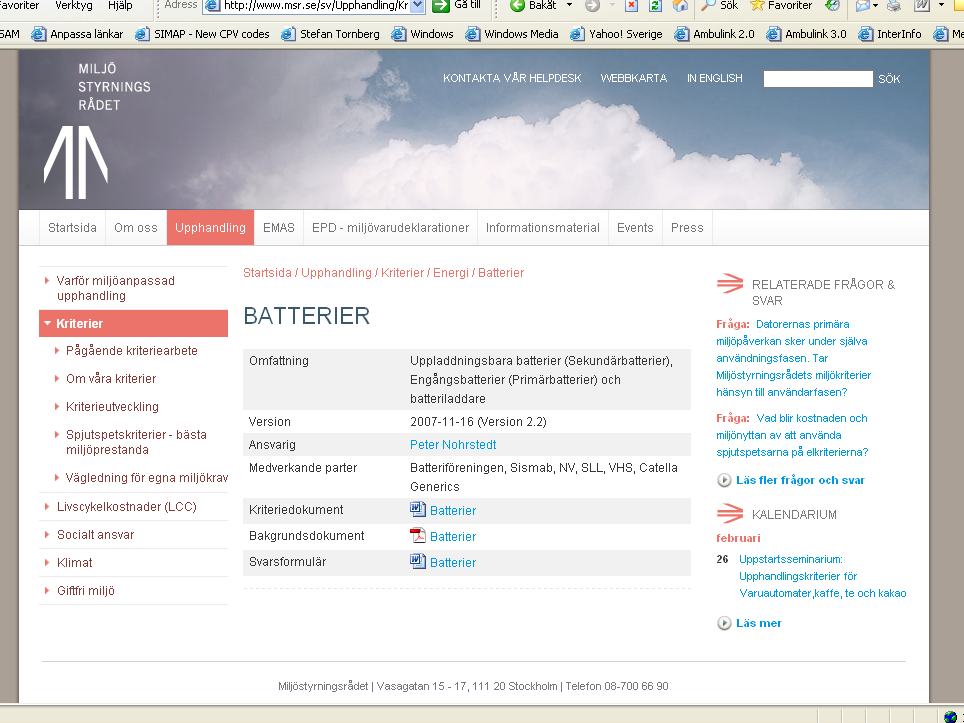Open the Favoriter menu
The image size is (964, 723).
pos(20,6)
